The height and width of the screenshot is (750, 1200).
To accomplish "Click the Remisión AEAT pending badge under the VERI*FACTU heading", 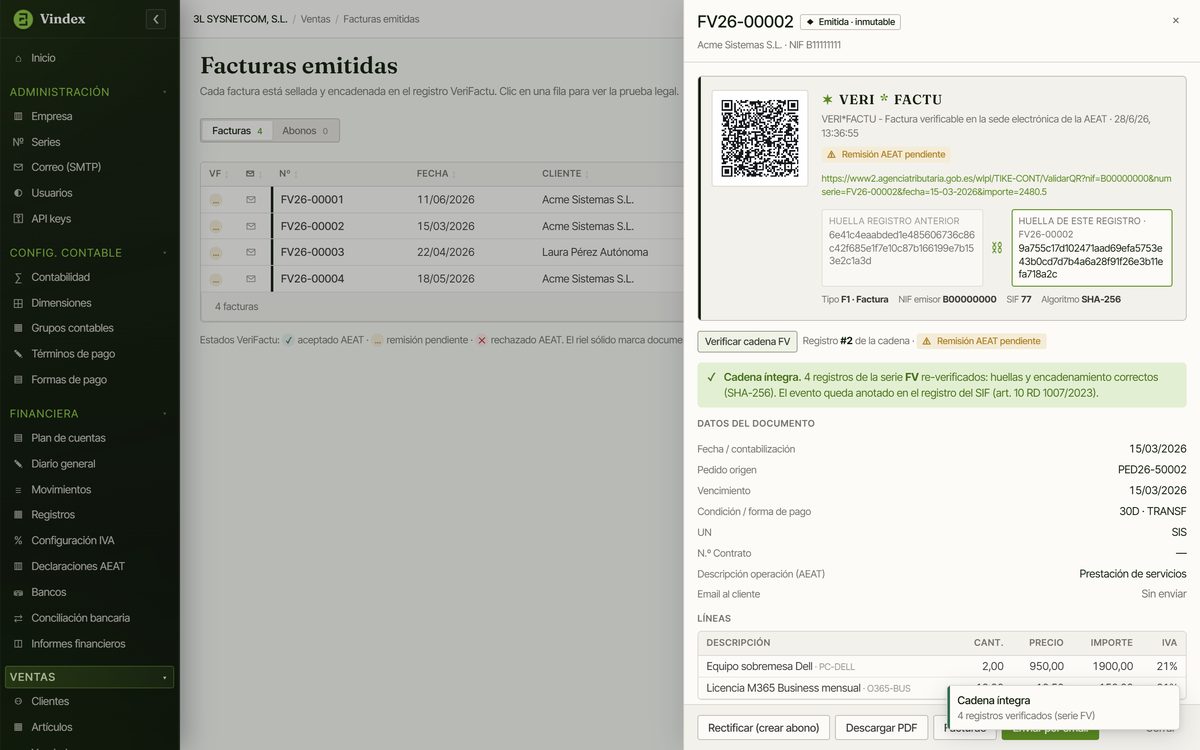I will coord(885,155).
